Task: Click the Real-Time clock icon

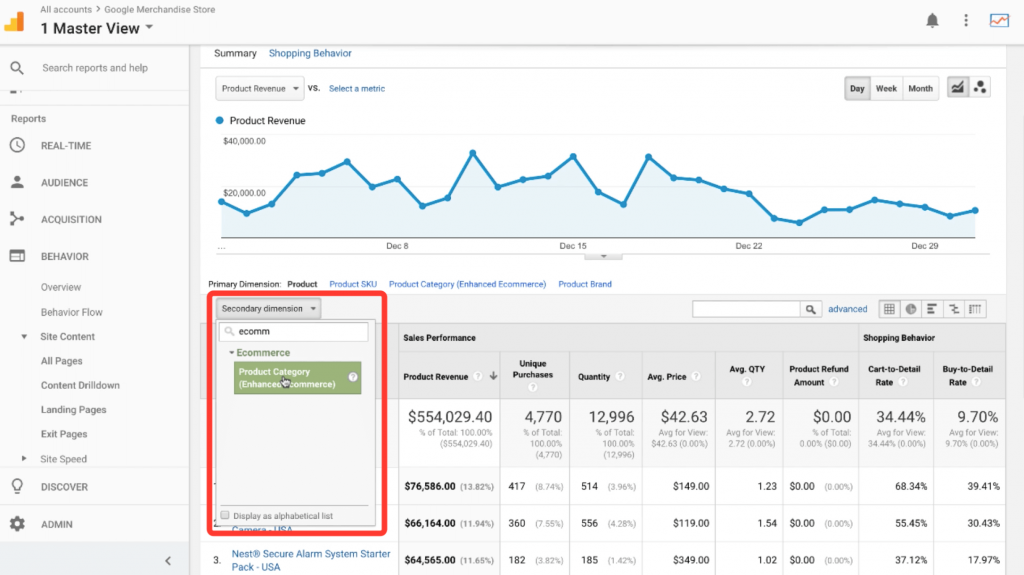Action: pyautogui.click(x=18, y=145)
